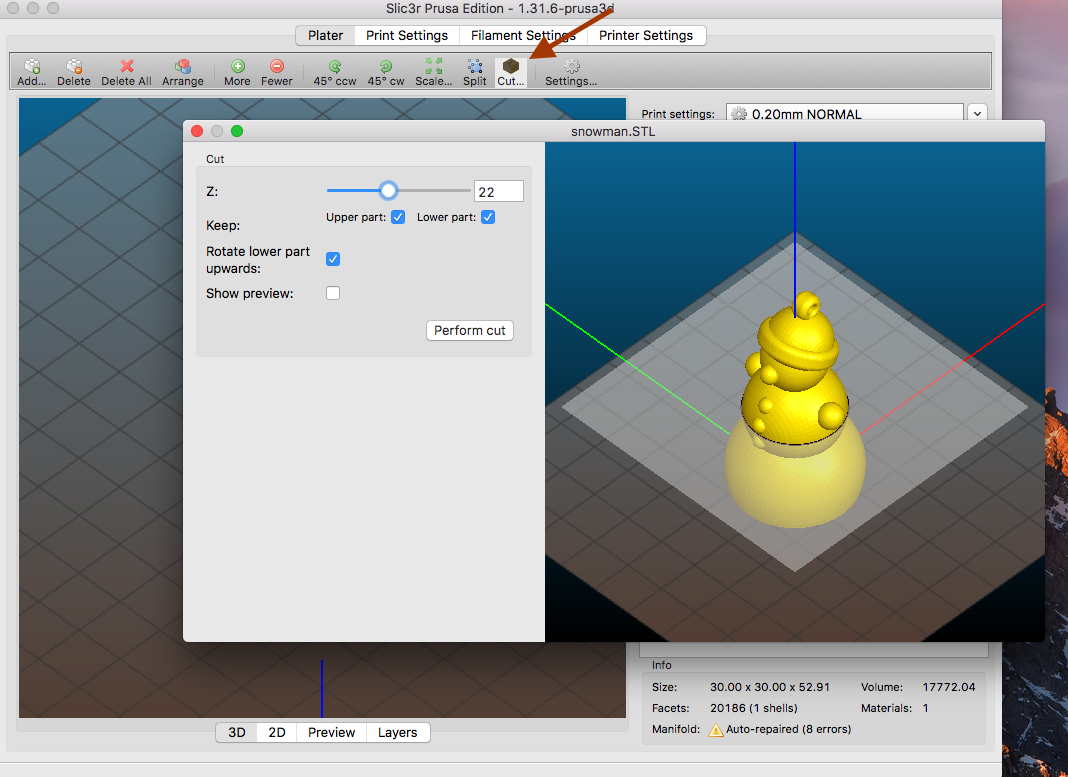Viewport: 1068px width, 777px height.
Task: Click the Add model toolbar icon
Action: coord(32,67)
